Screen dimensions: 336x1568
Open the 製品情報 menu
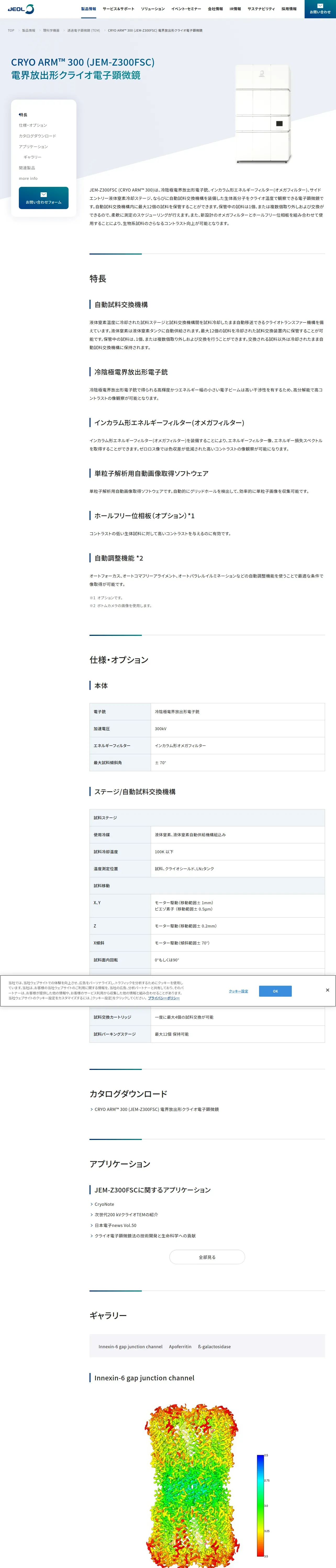click(x=88, y=9)
